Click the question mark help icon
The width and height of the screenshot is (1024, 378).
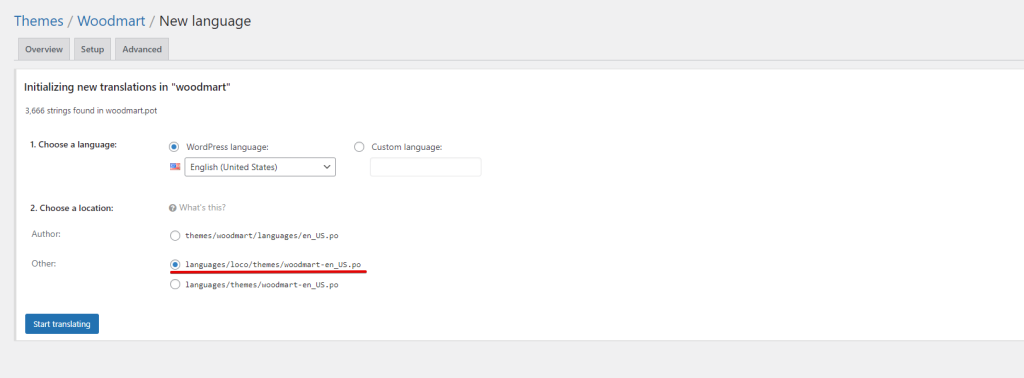[173, 208]
